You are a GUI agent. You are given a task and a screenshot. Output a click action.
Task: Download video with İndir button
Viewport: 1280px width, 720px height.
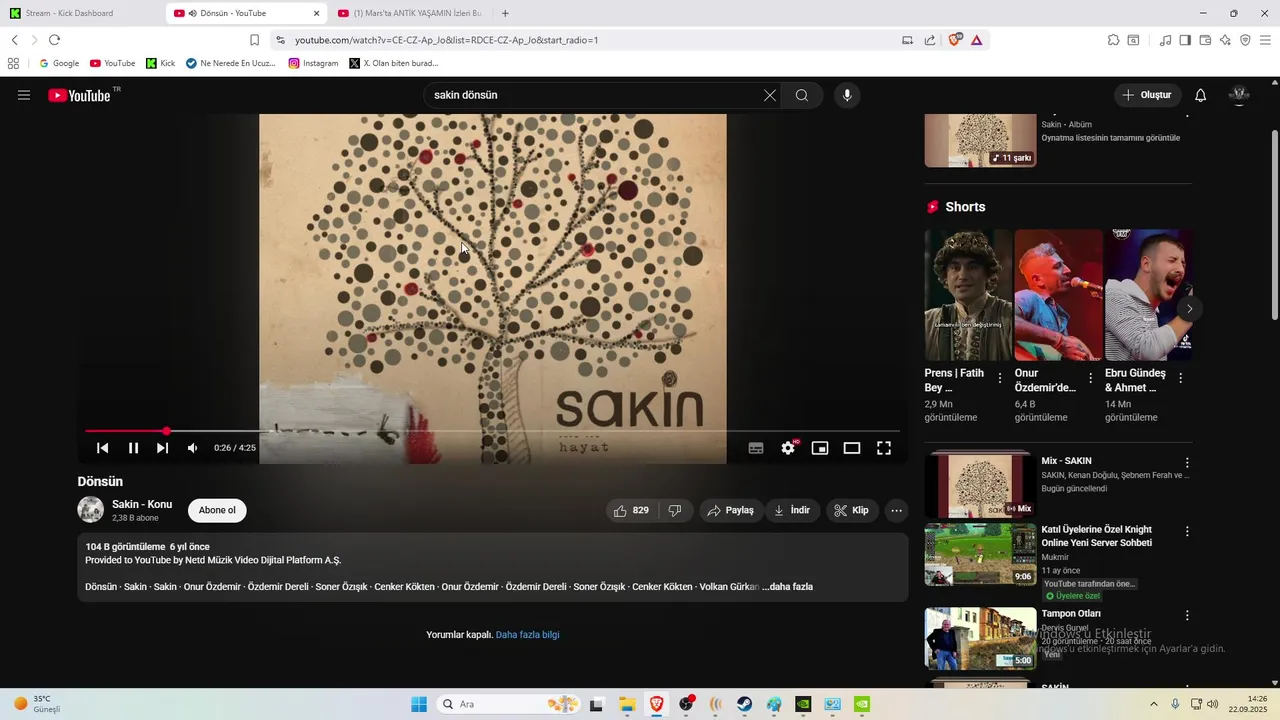tap(792, 510)
